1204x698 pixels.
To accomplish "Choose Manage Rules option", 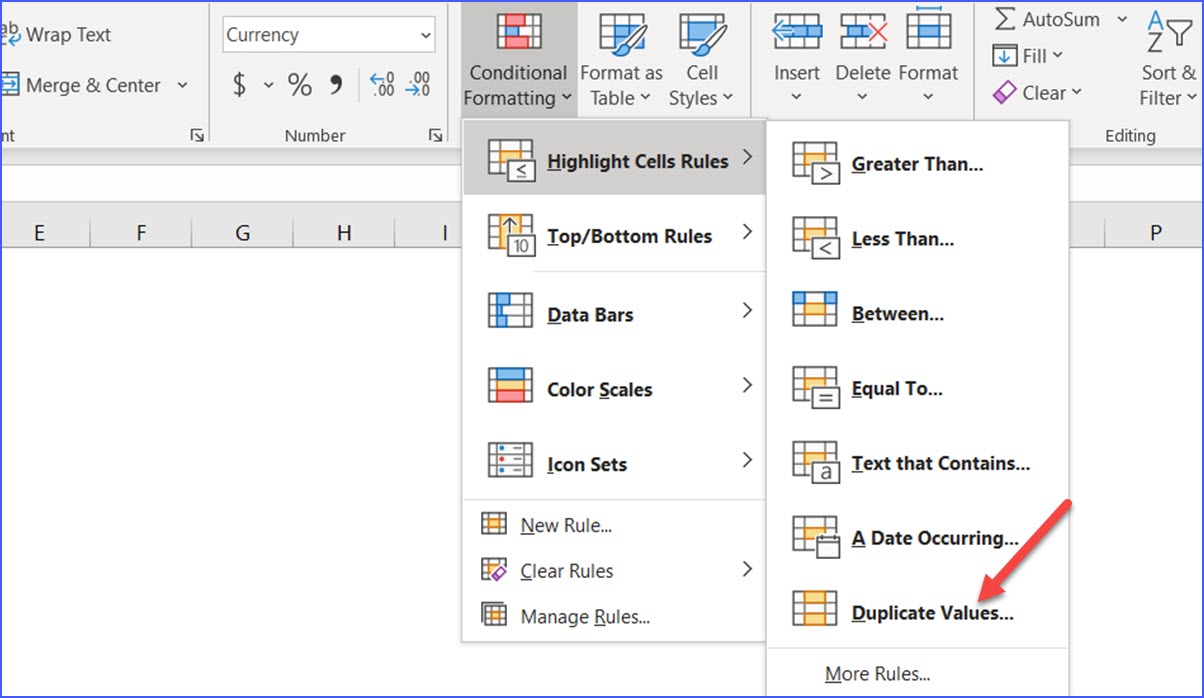I will coord(588,616).
